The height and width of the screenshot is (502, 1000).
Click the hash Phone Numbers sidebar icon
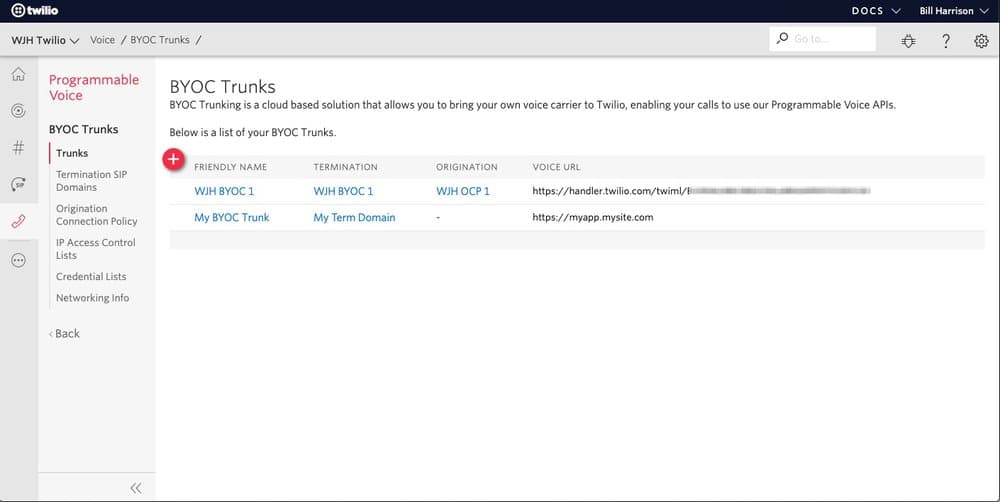tap(18, 148)
